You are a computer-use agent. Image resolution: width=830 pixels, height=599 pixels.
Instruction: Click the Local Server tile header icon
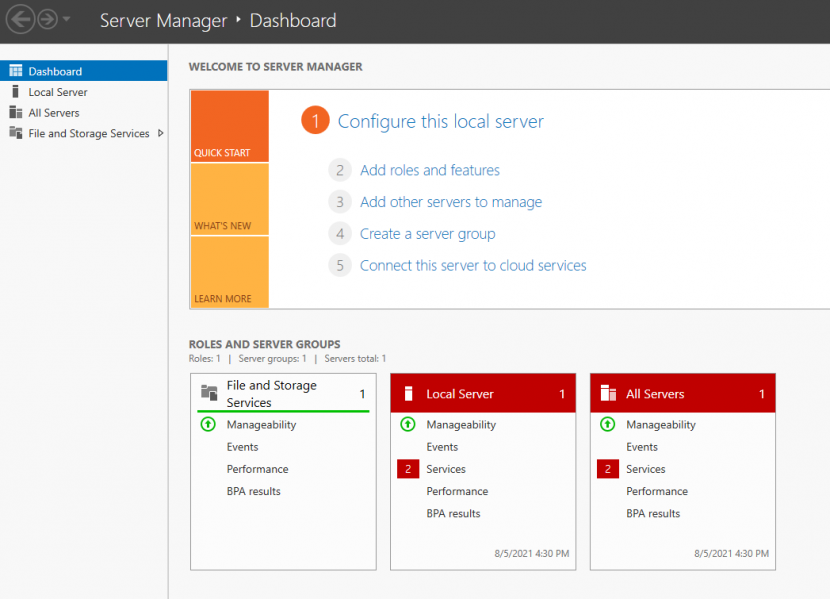pos(407,393)
